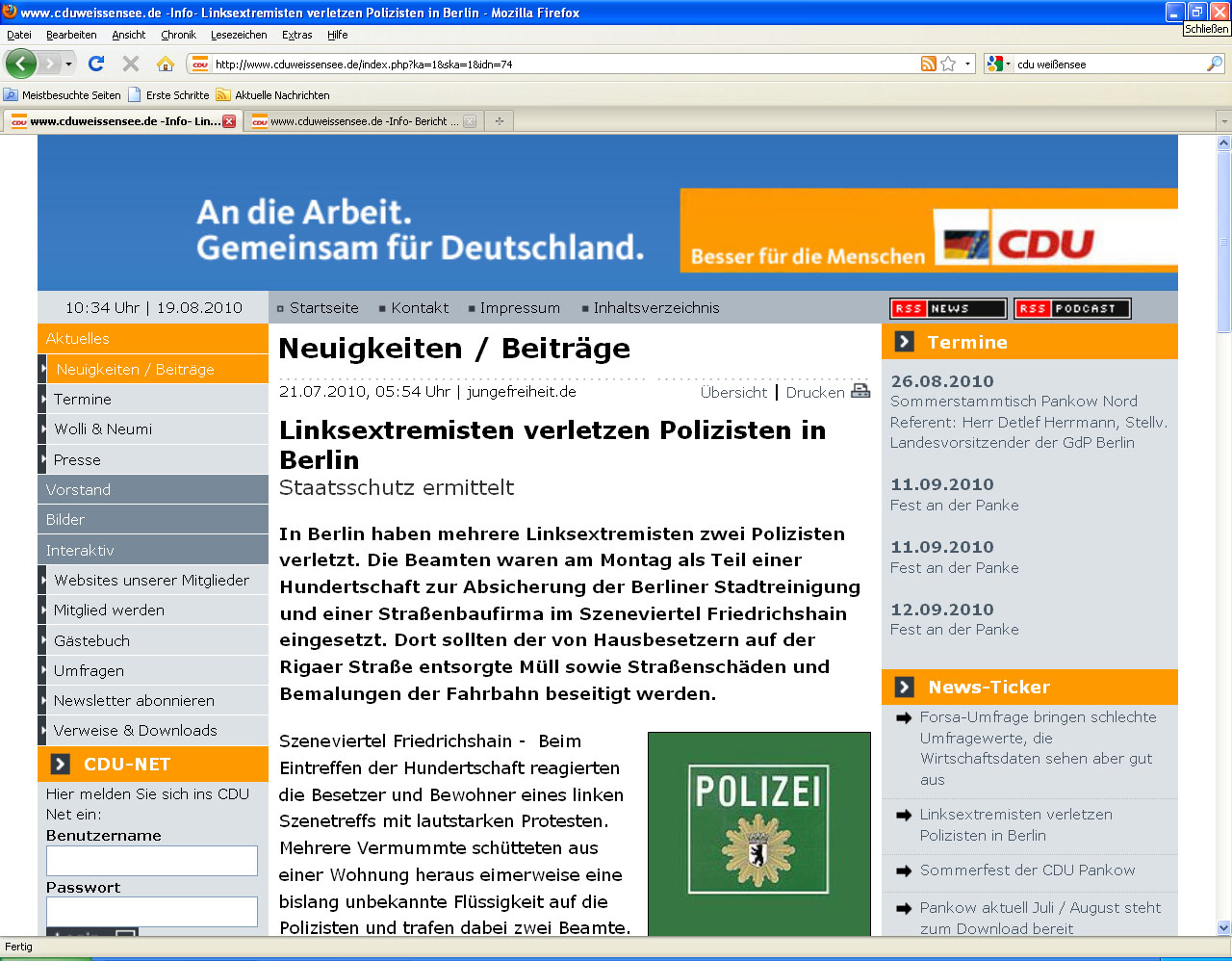Open the RSS News feed badge
This screenshot has height=961, width=1232.
(948, 308)
